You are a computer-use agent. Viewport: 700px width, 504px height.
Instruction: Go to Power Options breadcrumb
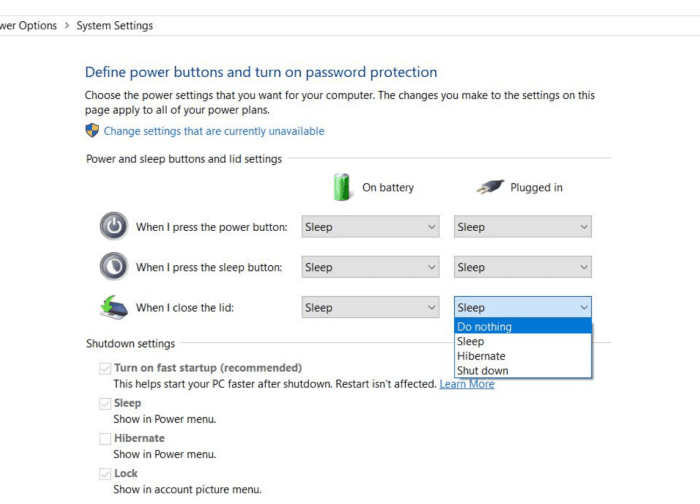[29, 25]
